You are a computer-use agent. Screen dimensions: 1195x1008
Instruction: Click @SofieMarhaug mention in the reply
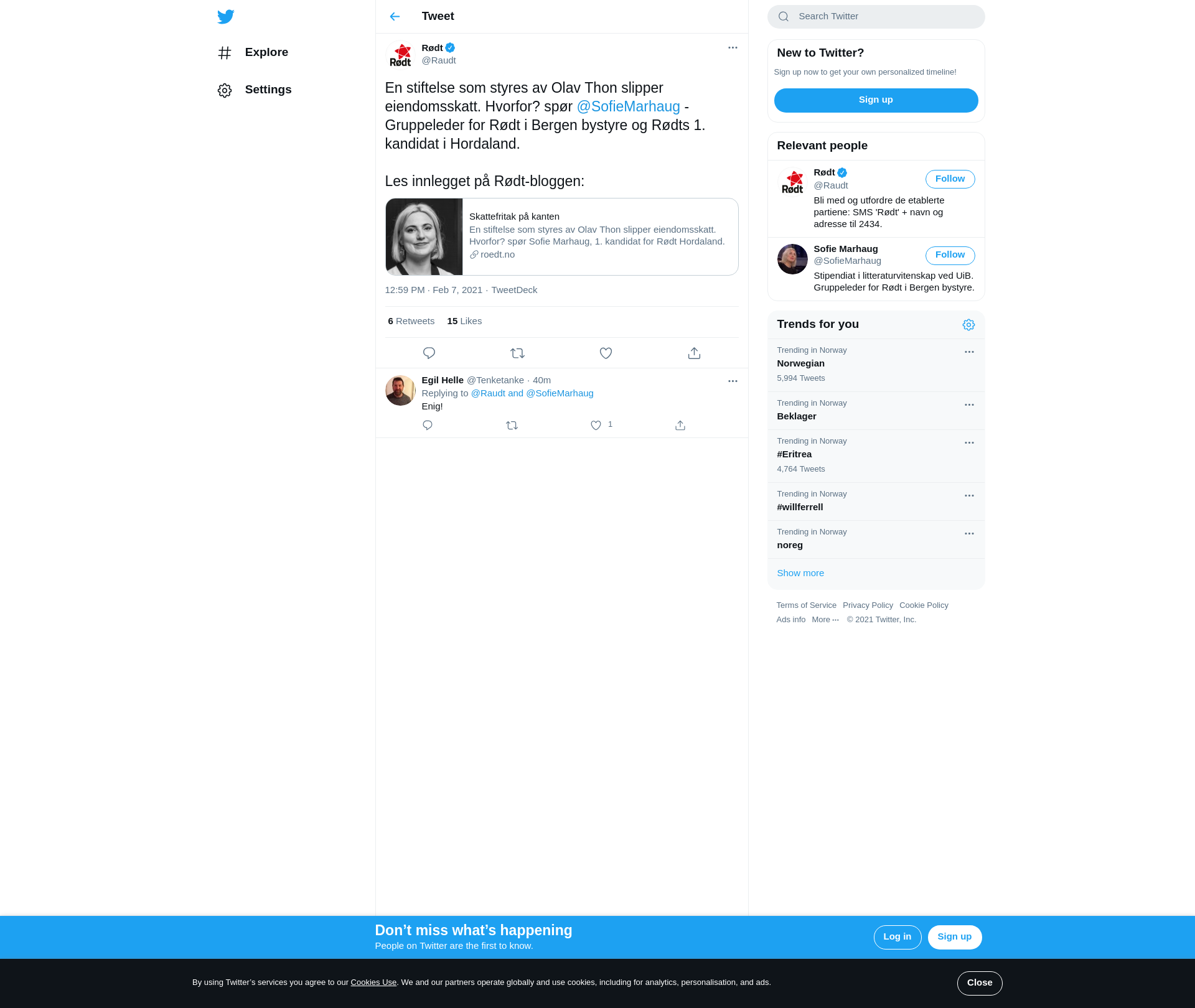(560, 394)
